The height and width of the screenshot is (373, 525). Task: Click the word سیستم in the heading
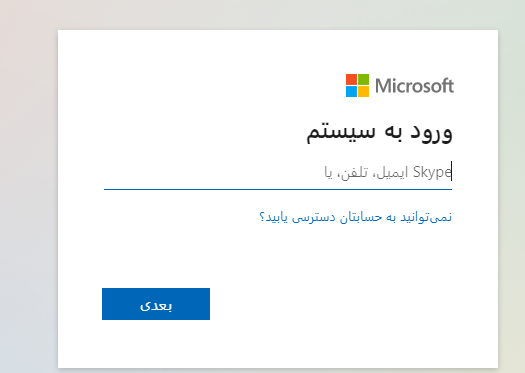pos(341,132)
